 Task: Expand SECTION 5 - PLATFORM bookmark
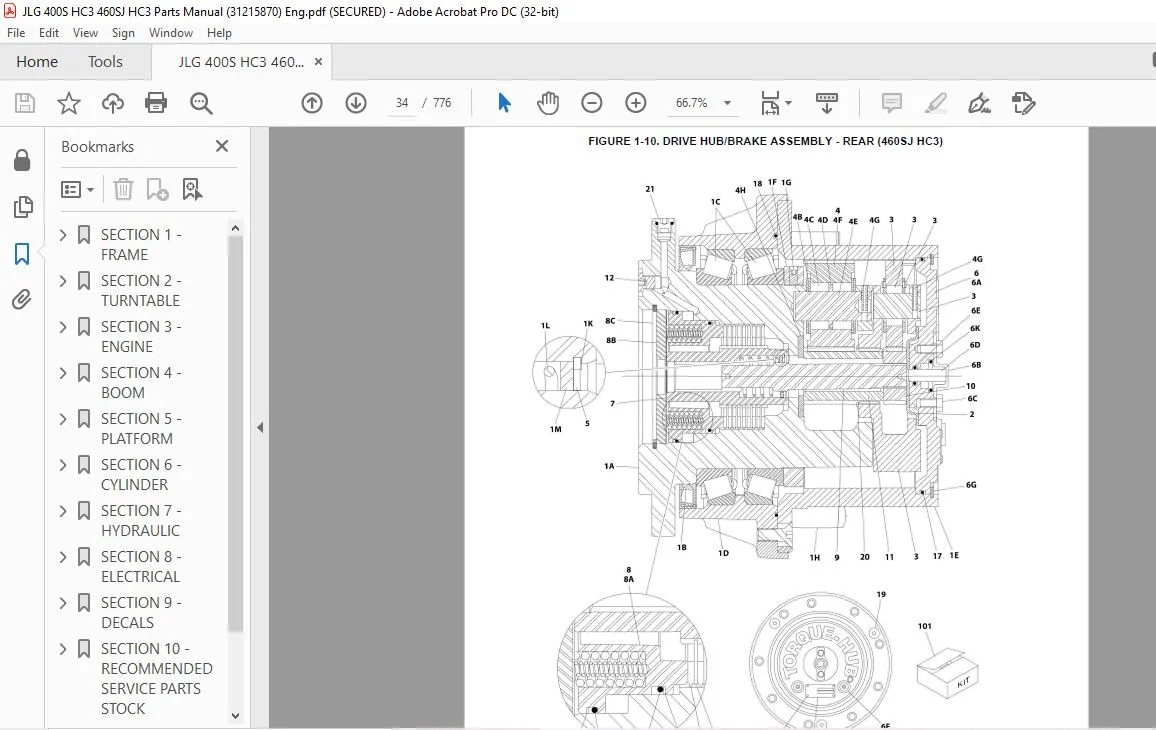tap(63, 419)
